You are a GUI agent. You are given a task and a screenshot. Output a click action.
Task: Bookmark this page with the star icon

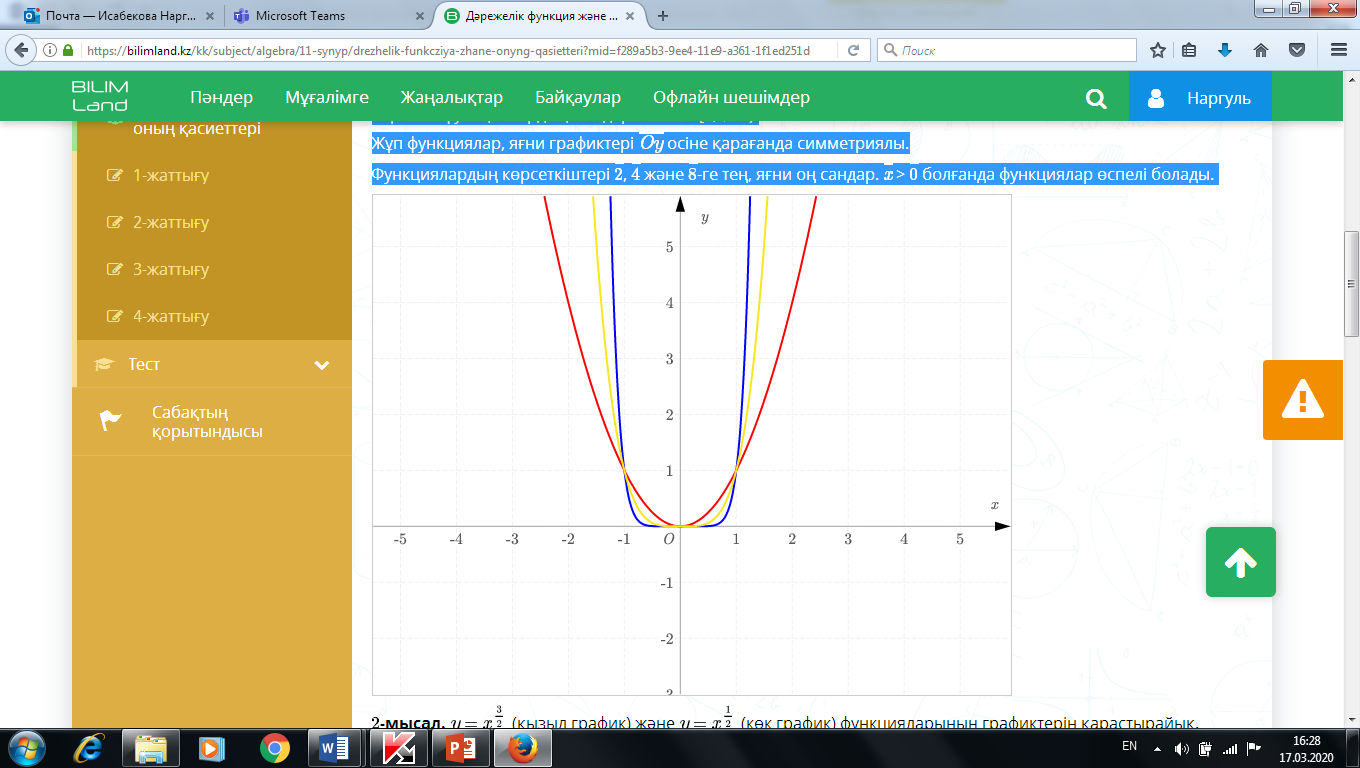pyautogui.click(x=1158, y=50)
